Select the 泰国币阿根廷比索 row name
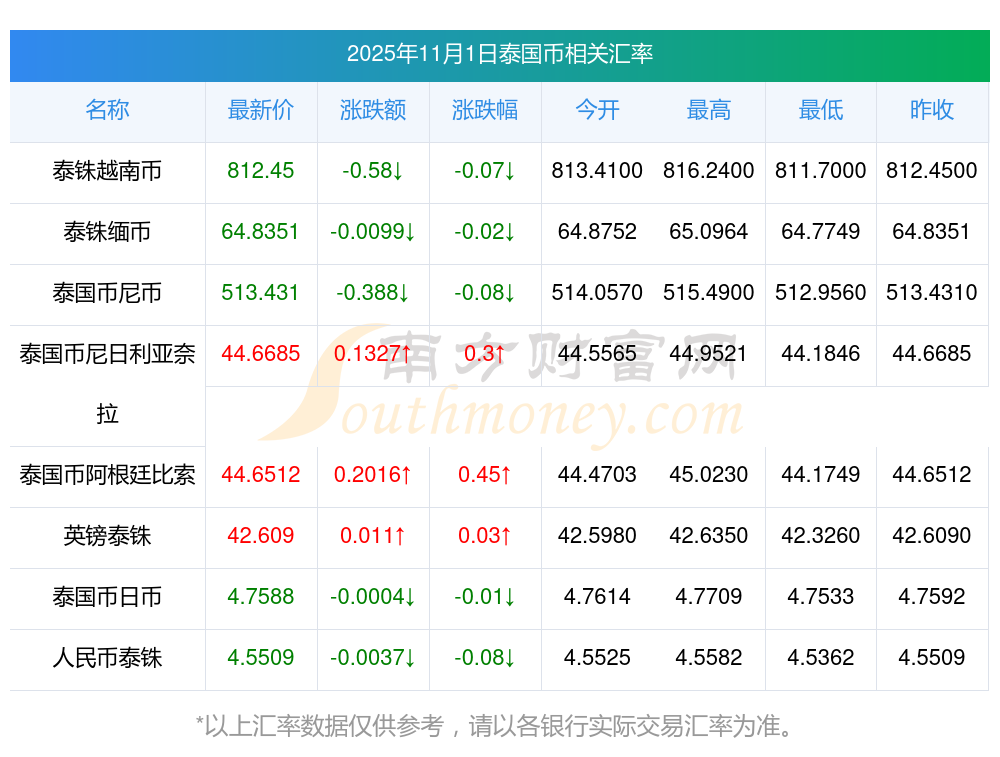Image resolution: width=1000 pixels, height=757 pixels. (107, 475)
